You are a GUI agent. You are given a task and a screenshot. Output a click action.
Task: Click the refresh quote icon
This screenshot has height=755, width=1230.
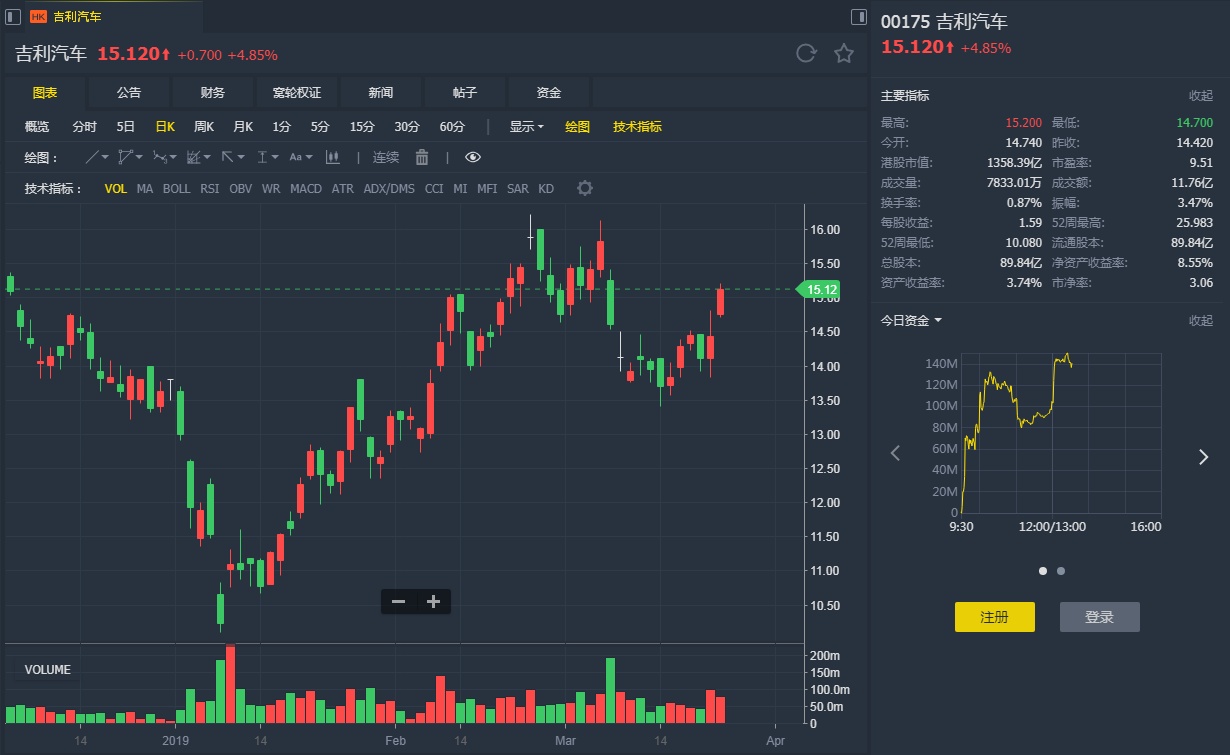pos(806,54)
